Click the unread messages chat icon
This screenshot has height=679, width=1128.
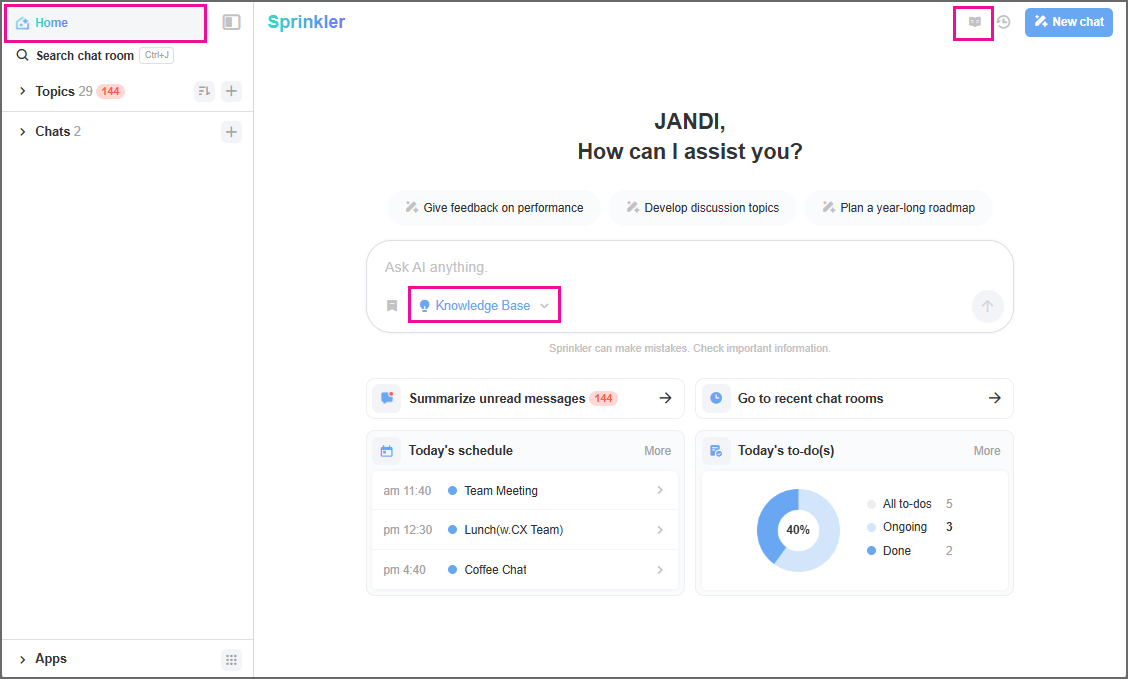point(387,398)
